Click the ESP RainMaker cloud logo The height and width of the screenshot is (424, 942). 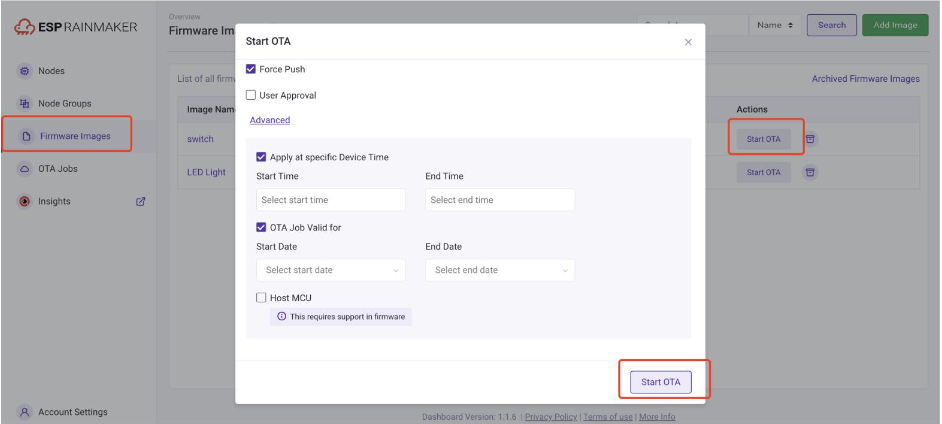[25, 27]
